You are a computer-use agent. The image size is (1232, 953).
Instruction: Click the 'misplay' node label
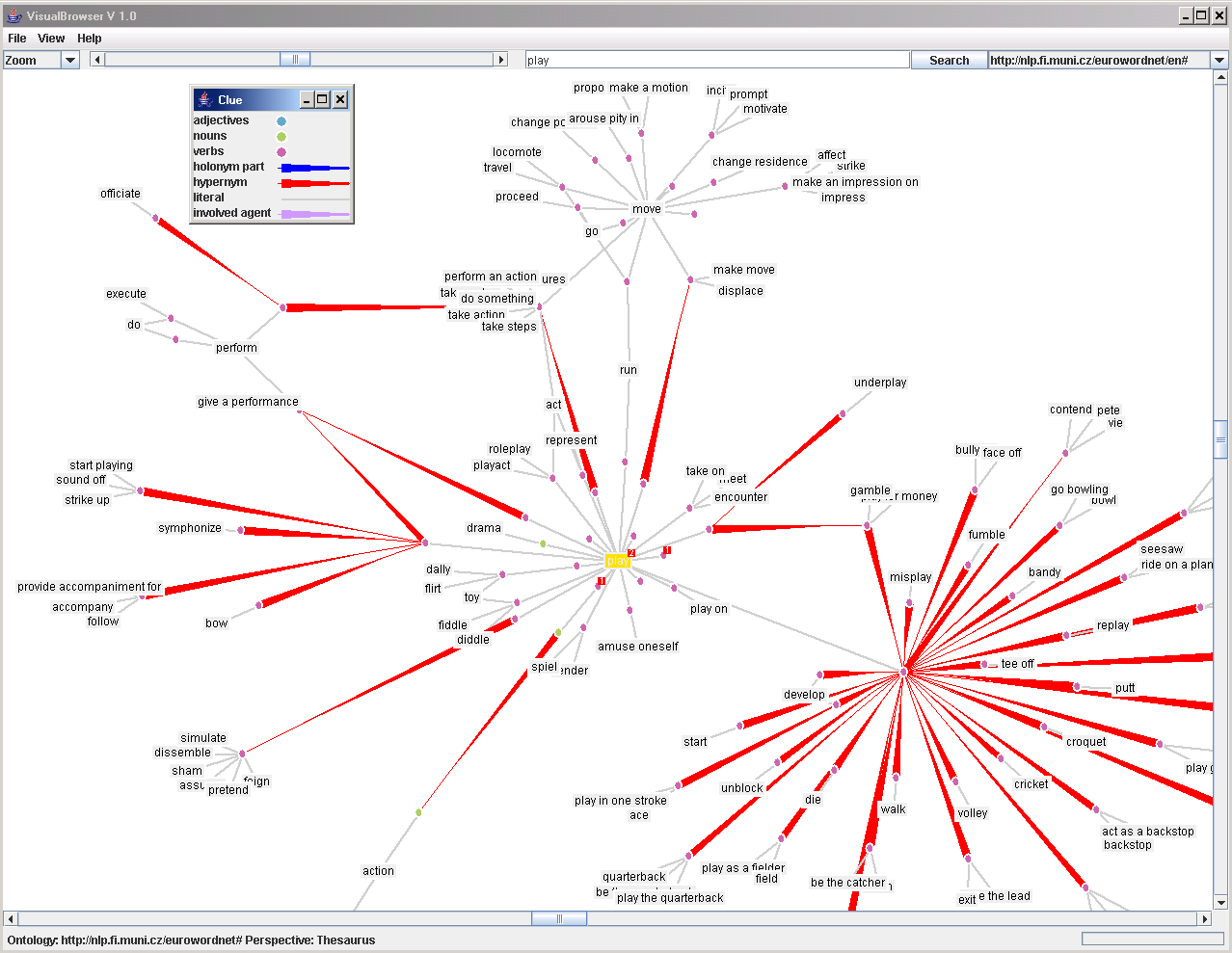point(911,577)
